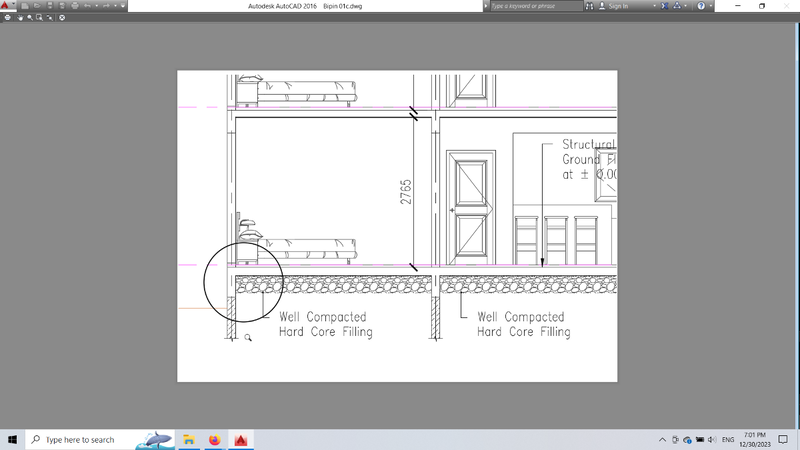Click the left 'Well Compacted Hard Core Filling' label

tap(326, 324)
